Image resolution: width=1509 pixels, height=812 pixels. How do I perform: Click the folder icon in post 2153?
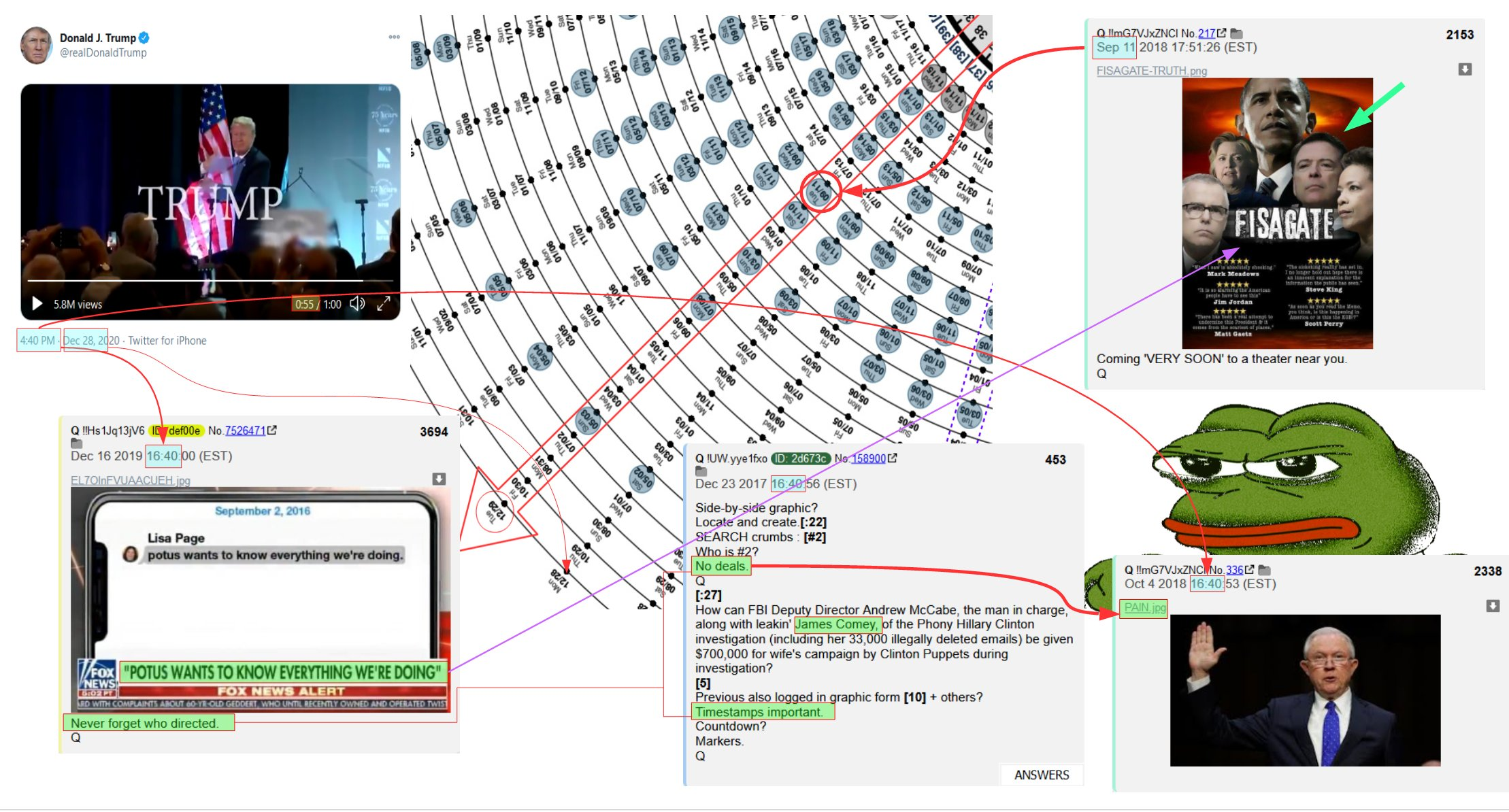tap(1236, 33)
